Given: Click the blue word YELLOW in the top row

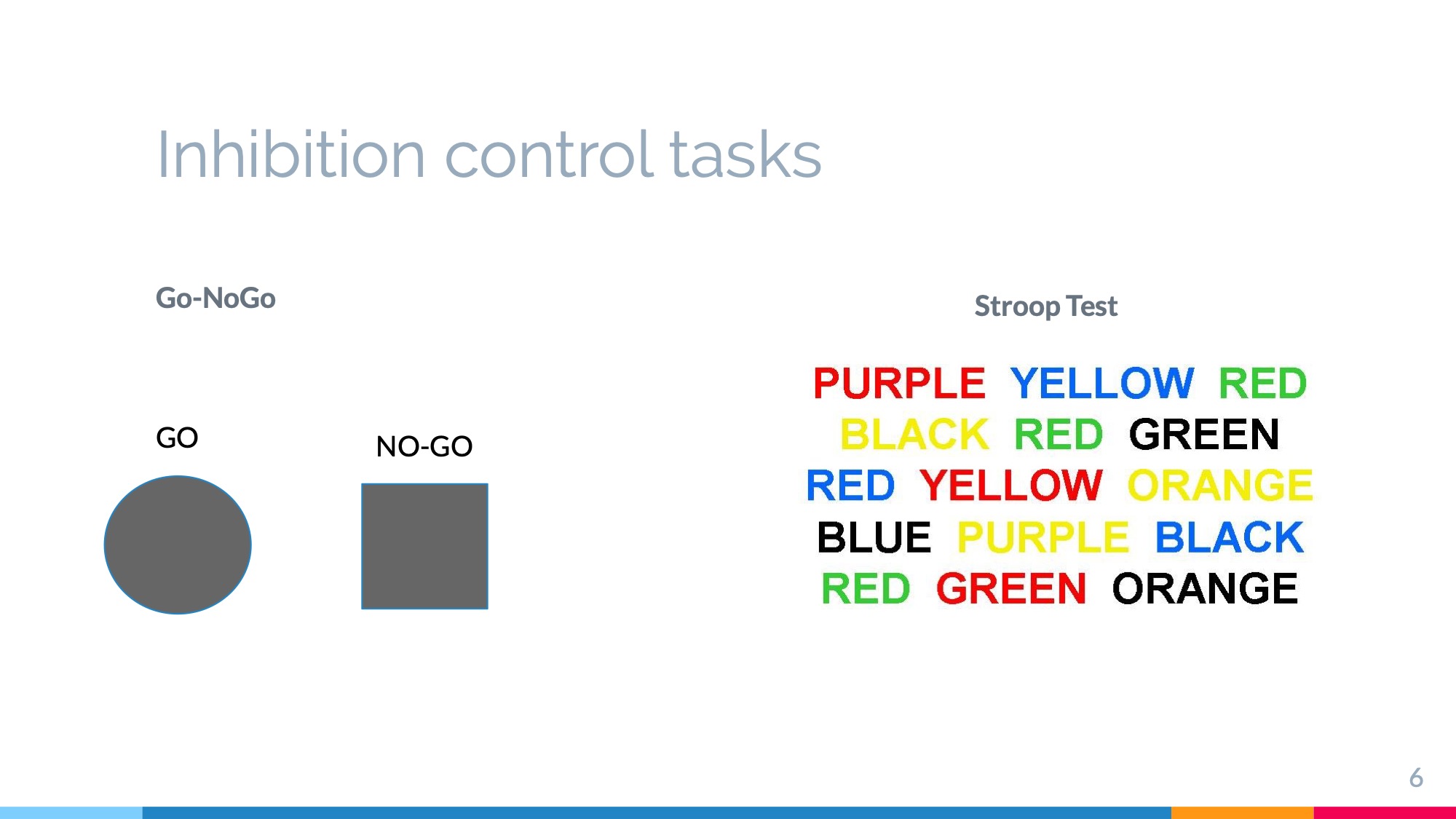Looking at the screenshot, I should click(x=1102, y=384).
